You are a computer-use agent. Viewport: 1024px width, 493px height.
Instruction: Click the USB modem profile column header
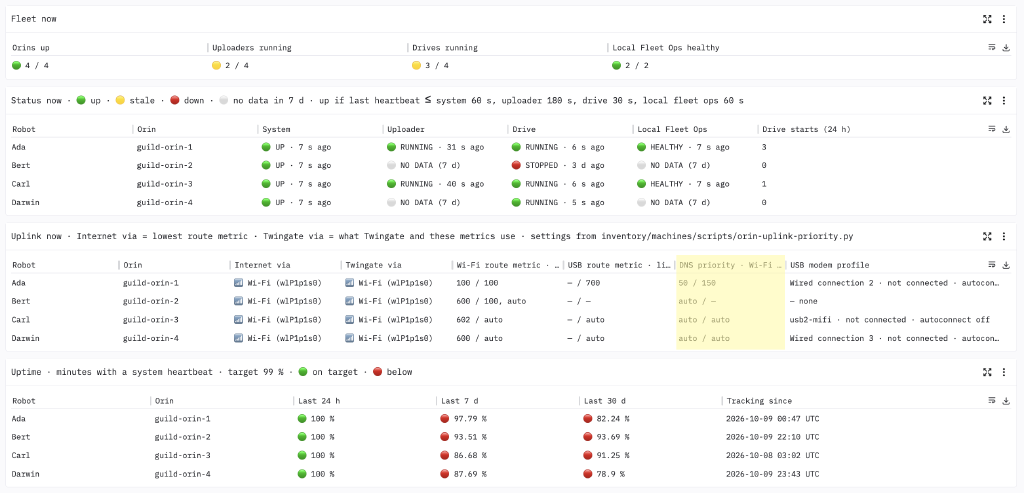[829, 265]
